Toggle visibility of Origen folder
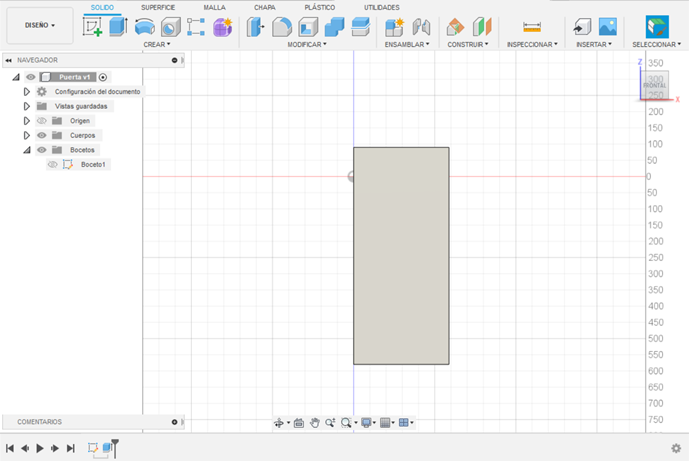The height and width of the screenshot is (461, 689). [42, 121]
